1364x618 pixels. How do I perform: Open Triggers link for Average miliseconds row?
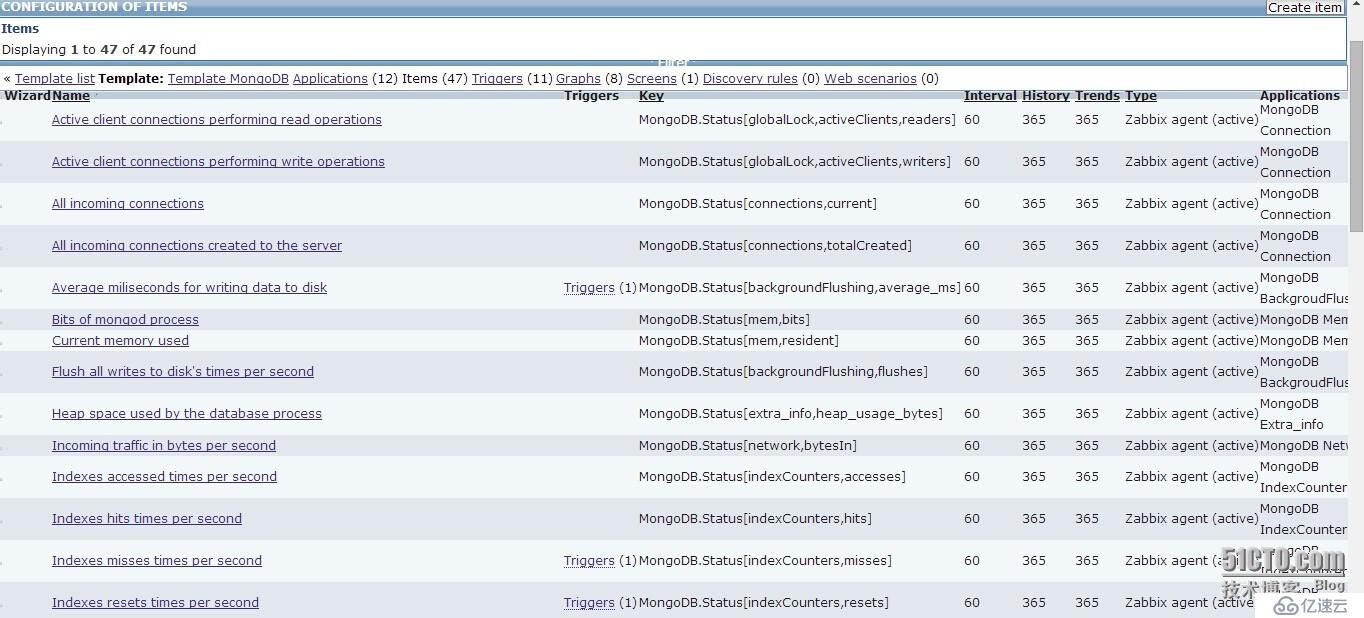[589, 287]
